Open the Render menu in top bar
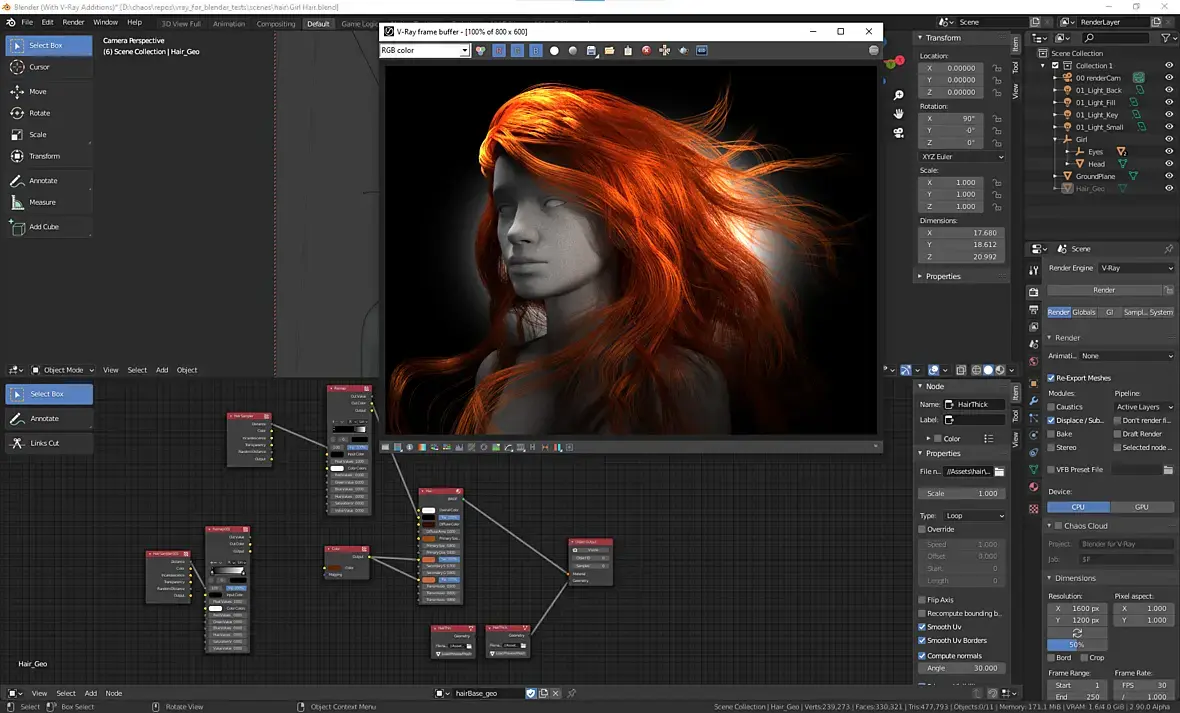 coord(73,22)
